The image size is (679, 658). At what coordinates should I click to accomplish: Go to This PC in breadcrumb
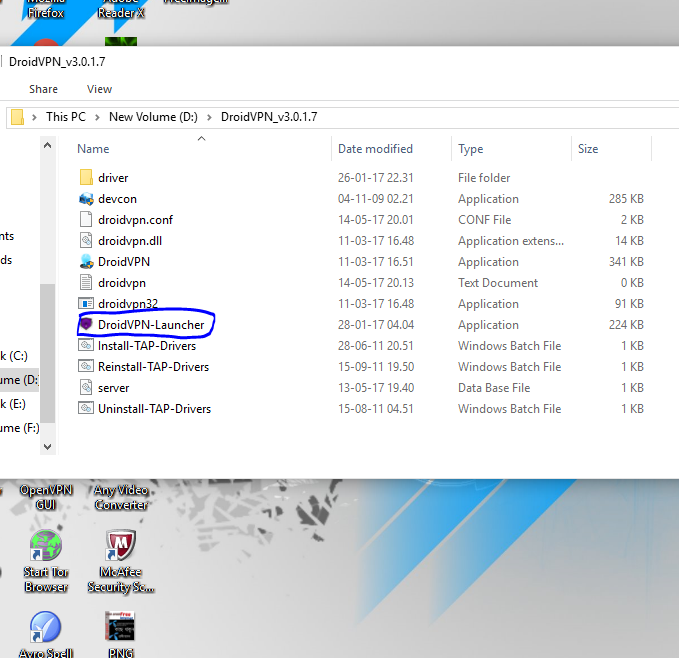click(66, 117)
